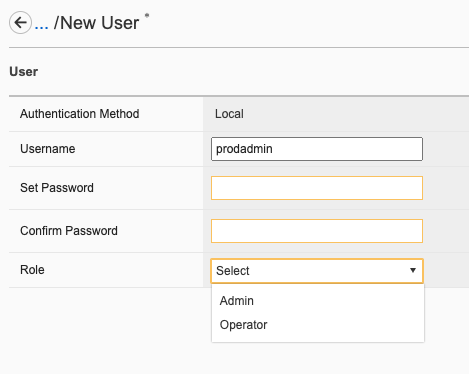
Task: Click the User section heading
Action: pos(24,72)
